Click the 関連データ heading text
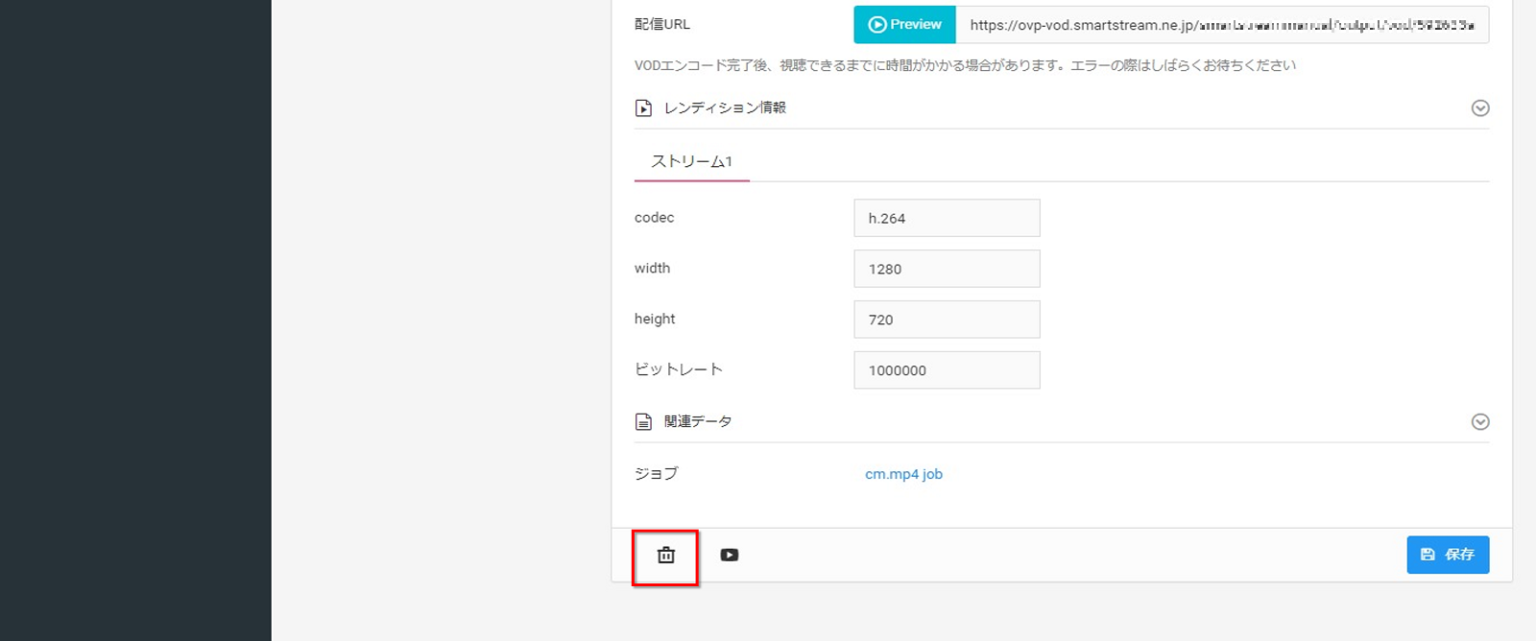1536x641 pixels. point(698,421)
